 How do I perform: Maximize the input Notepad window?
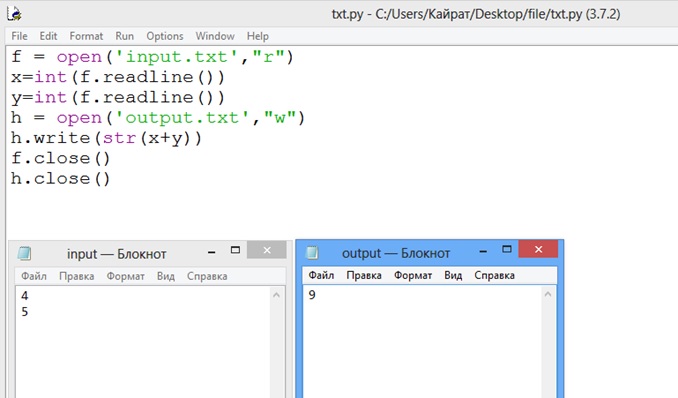click(x=235, y=250)
